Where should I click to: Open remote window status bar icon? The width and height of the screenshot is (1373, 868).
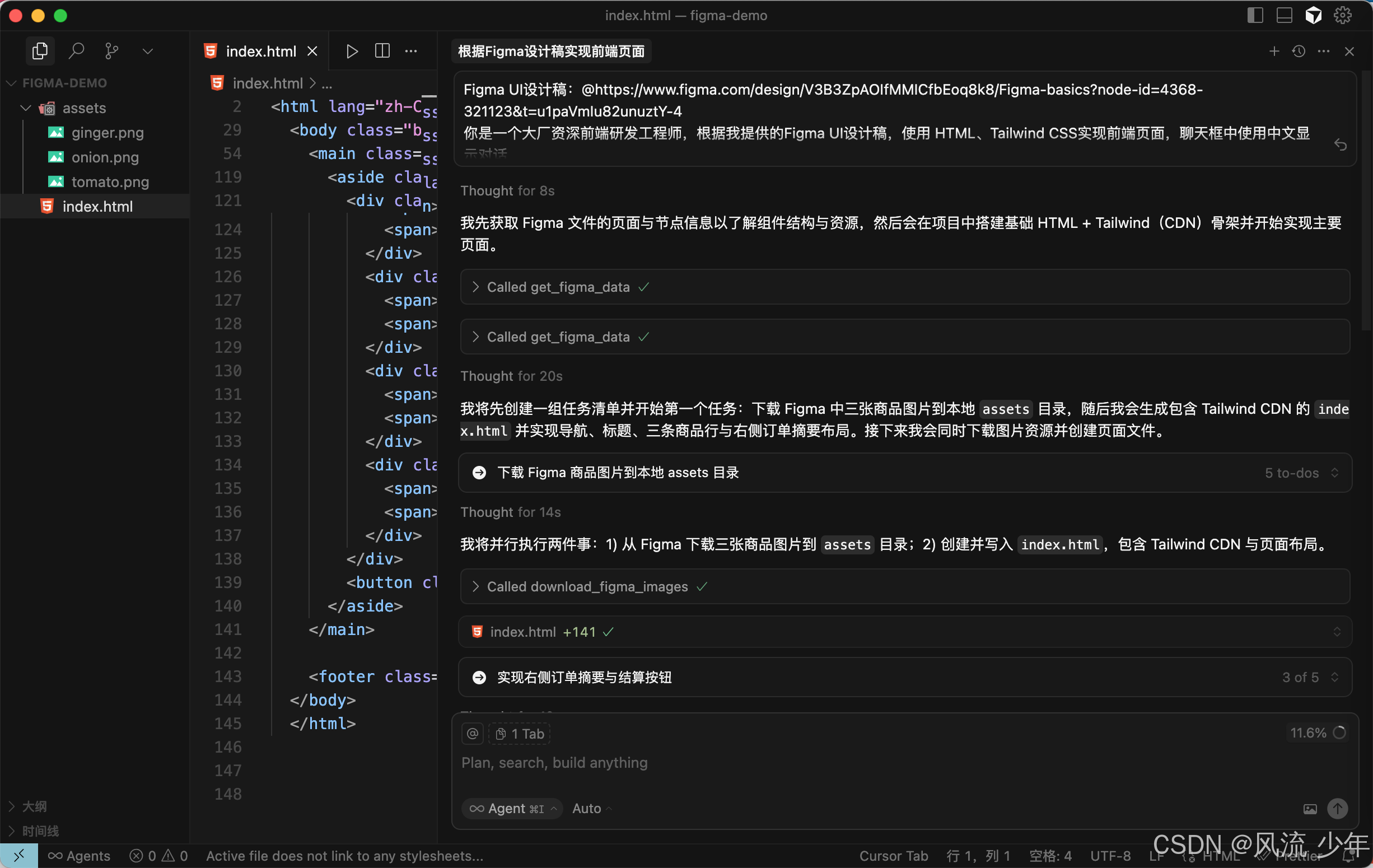pos(19,856)
